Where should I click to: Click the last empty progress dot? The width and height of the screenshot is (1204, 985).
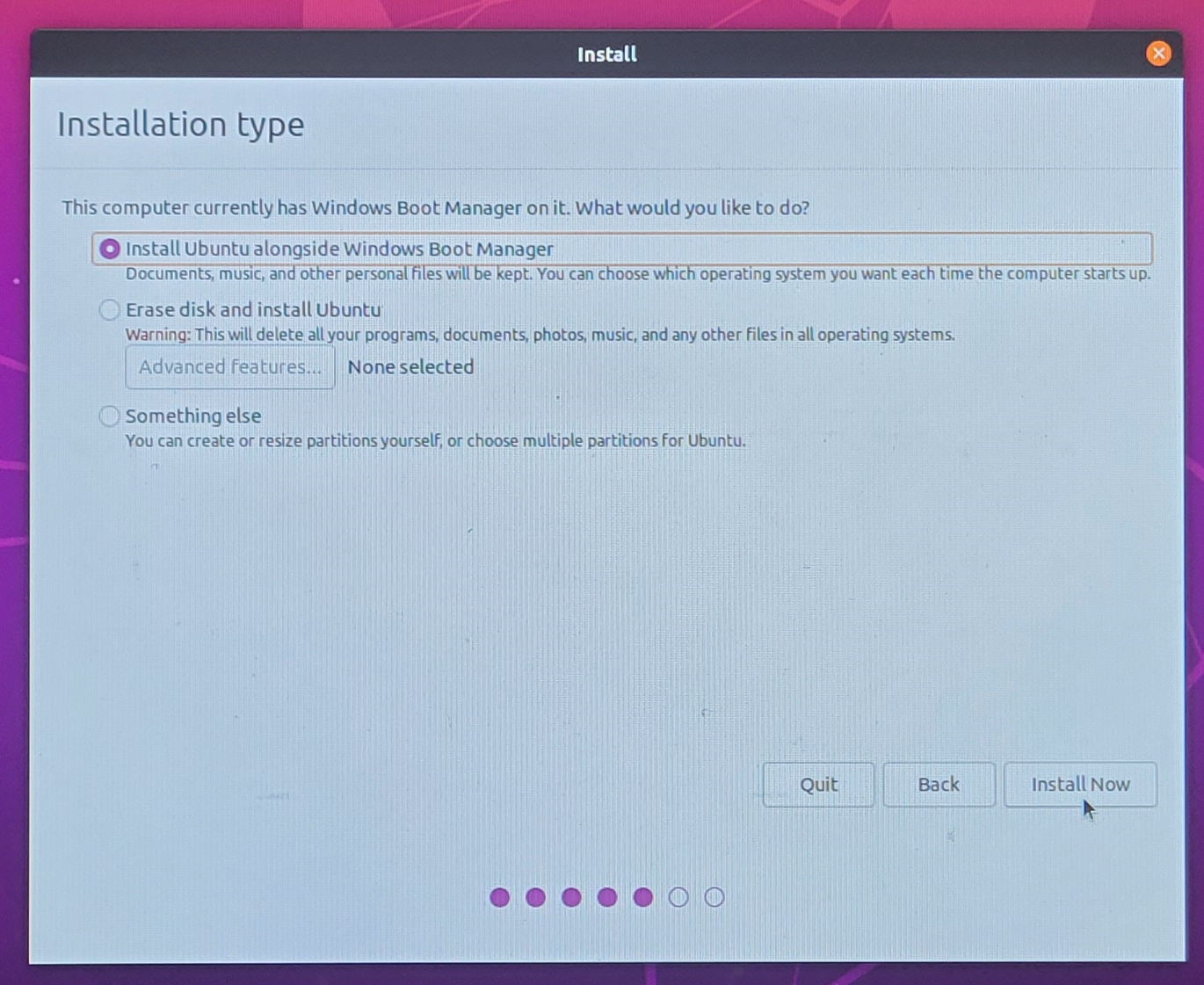[714, 897]
